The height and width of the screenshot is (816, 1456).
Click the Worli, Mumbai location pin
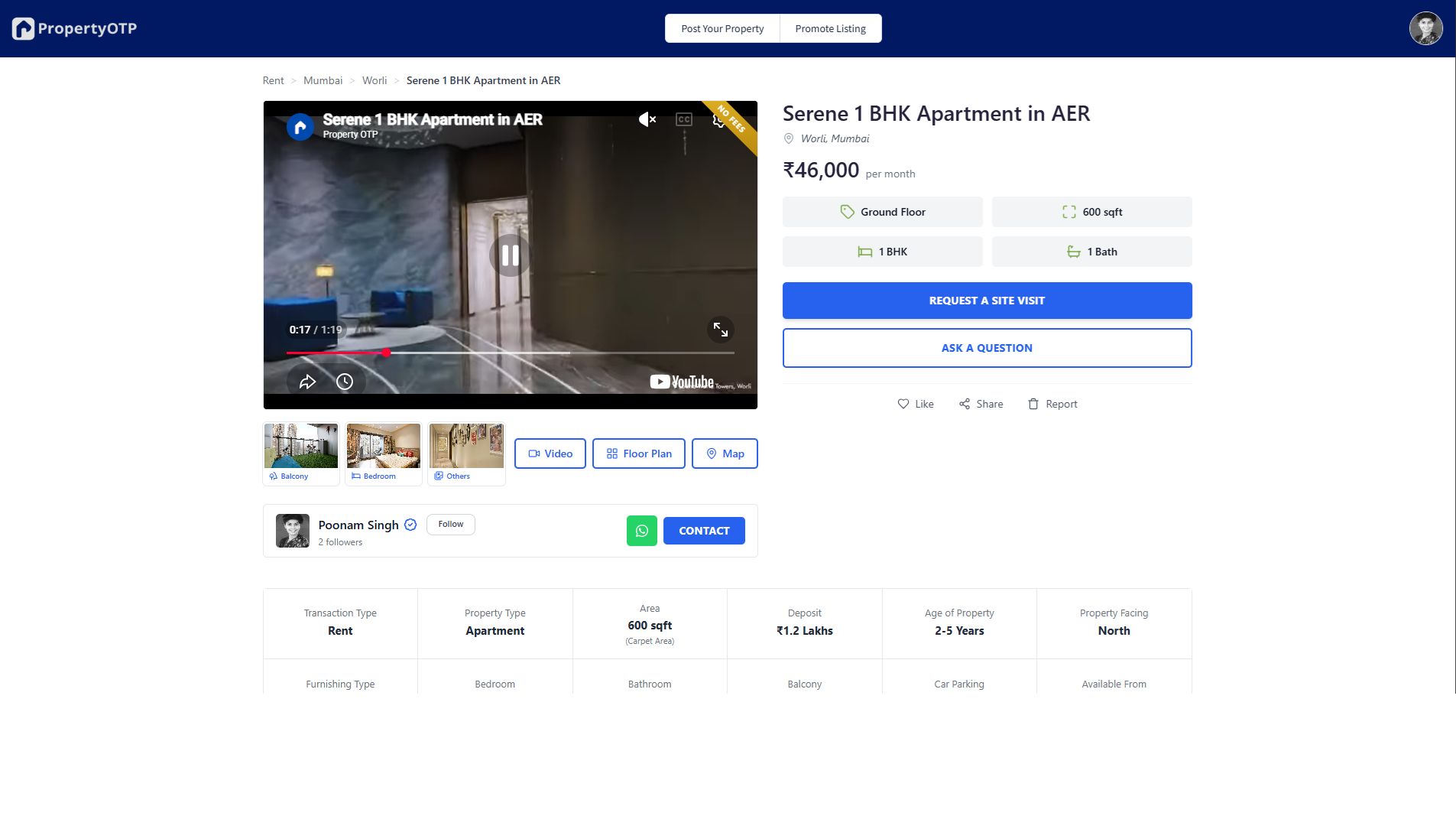(x=789, y=138)
